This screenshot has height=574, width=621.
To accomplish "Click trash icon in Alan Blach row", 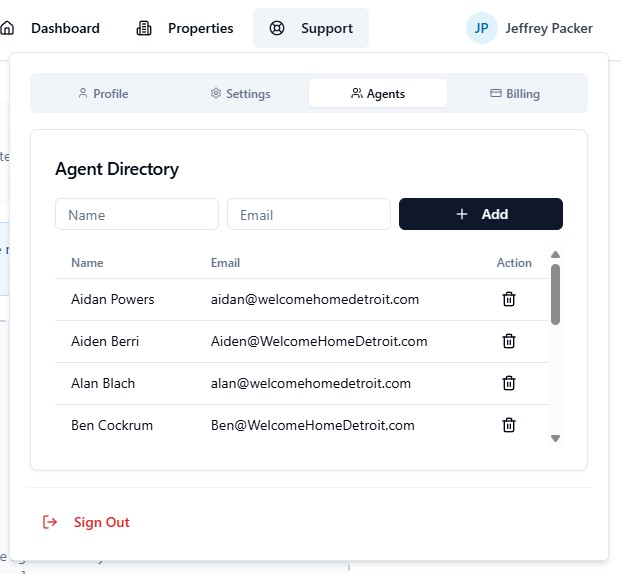I will coord(509,383).
